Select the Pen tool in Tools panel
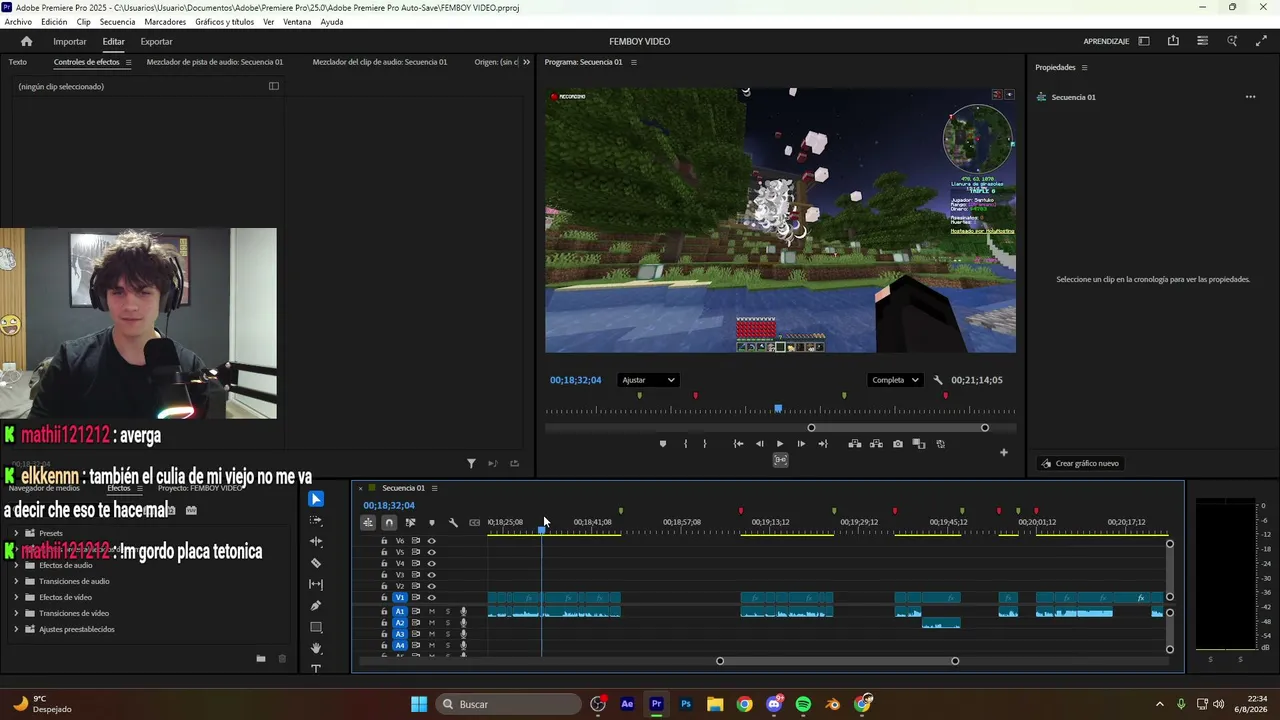The height and width of the screenshot is (720, 1280). coord(316,606)
